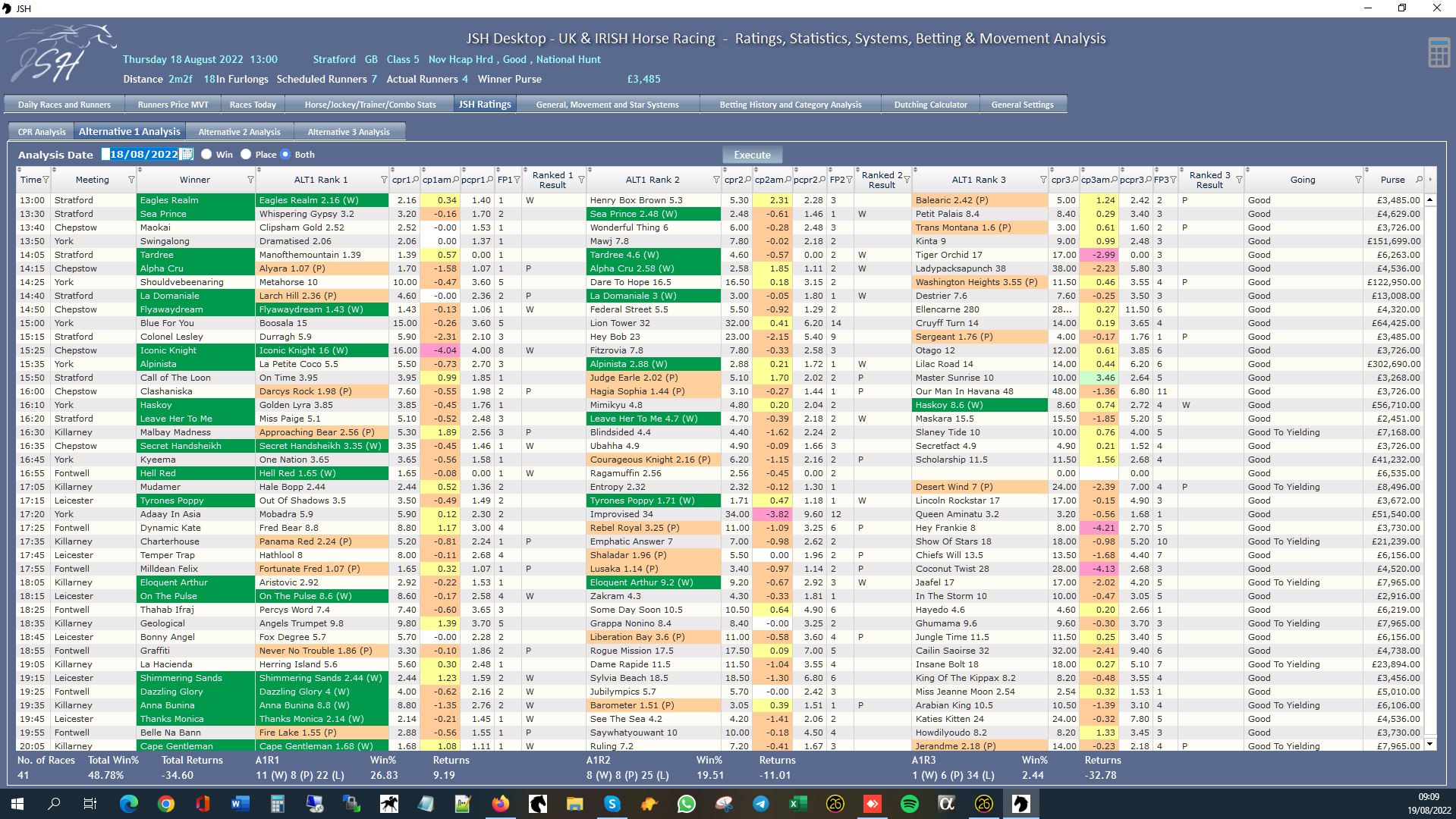Click the pcpr1 column search icon
Viewport: 1456px width, 819px height.
click(x=490, y=180)
